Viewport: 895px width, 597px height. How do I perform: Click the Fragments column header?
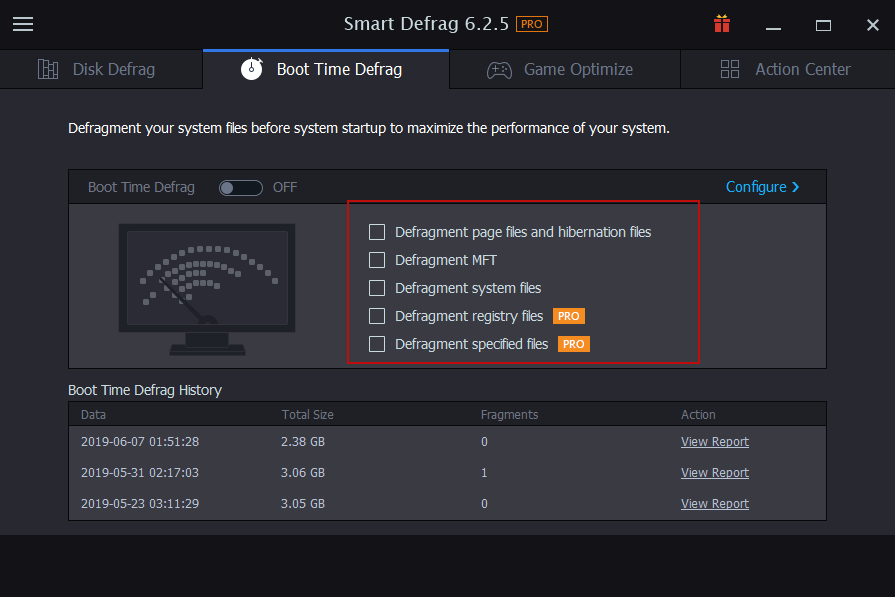[x=509, y=414]
